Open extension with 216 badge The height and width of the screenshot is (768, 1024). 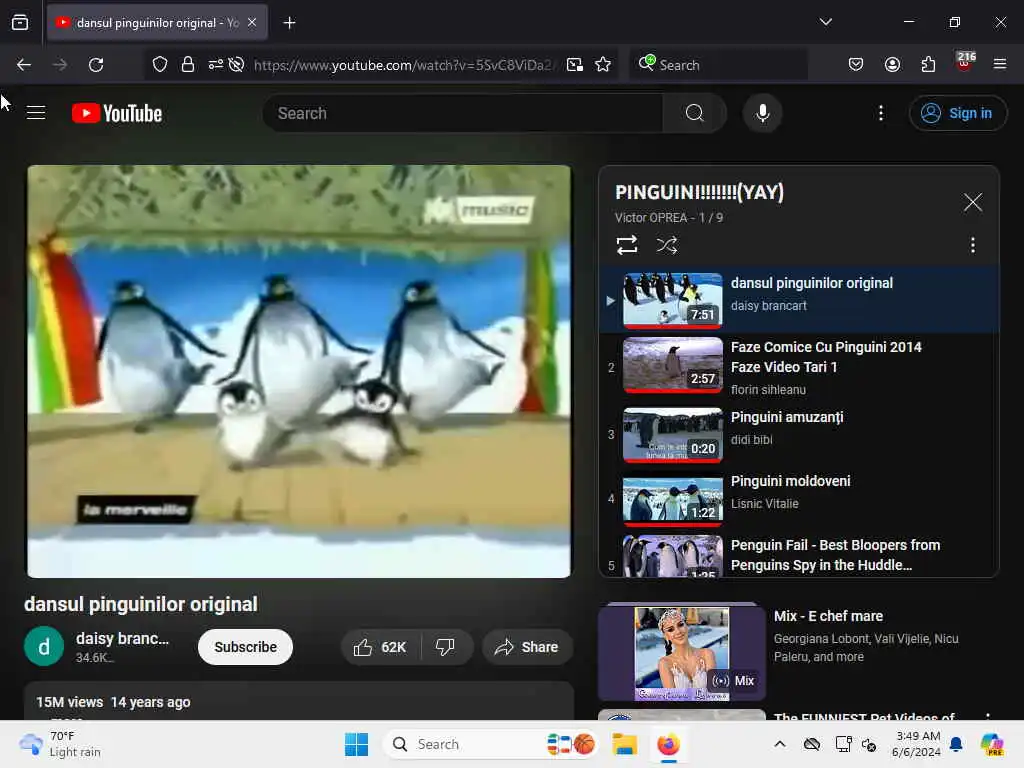tap(965, 61)
